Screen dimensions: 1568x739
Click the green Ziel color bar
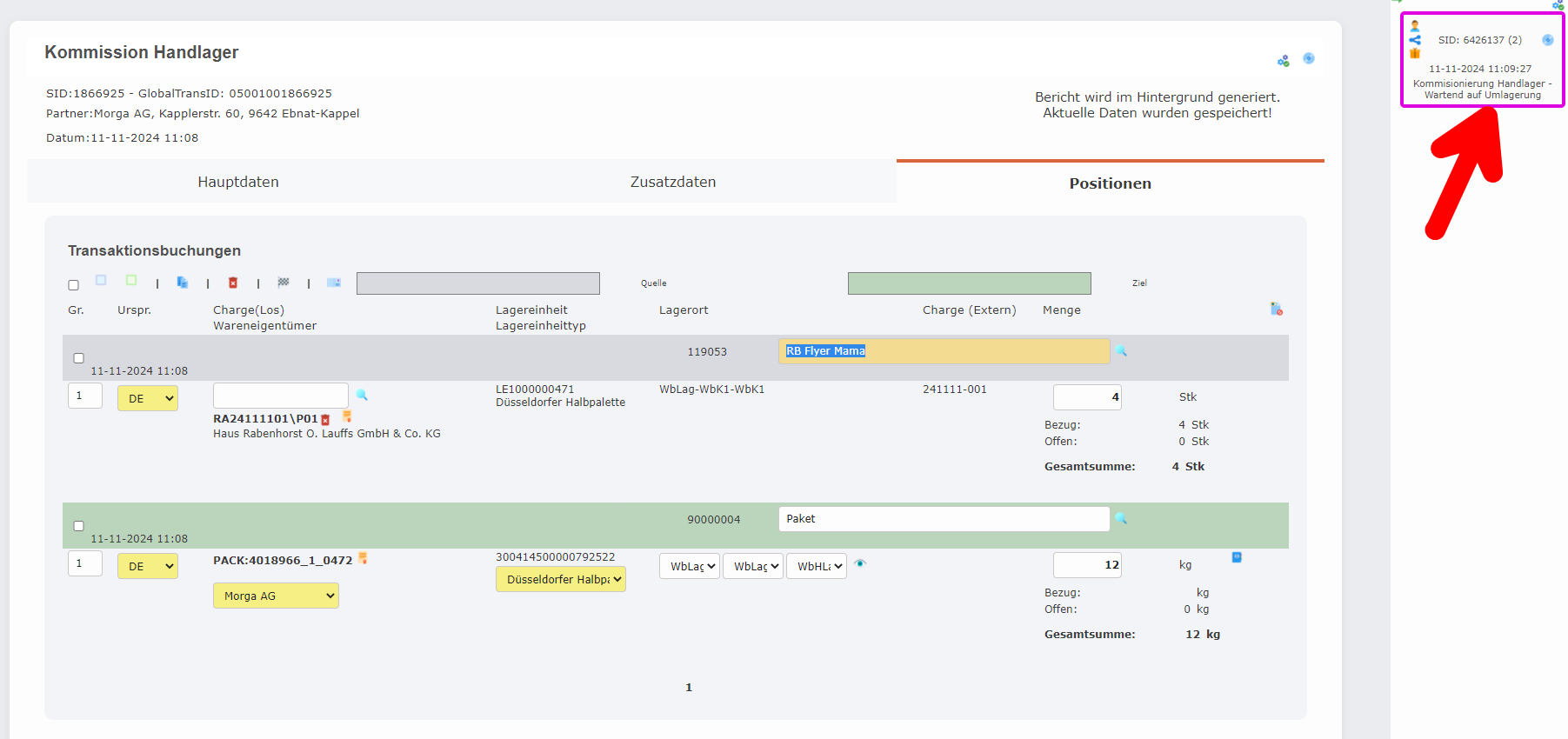[969, 283]
